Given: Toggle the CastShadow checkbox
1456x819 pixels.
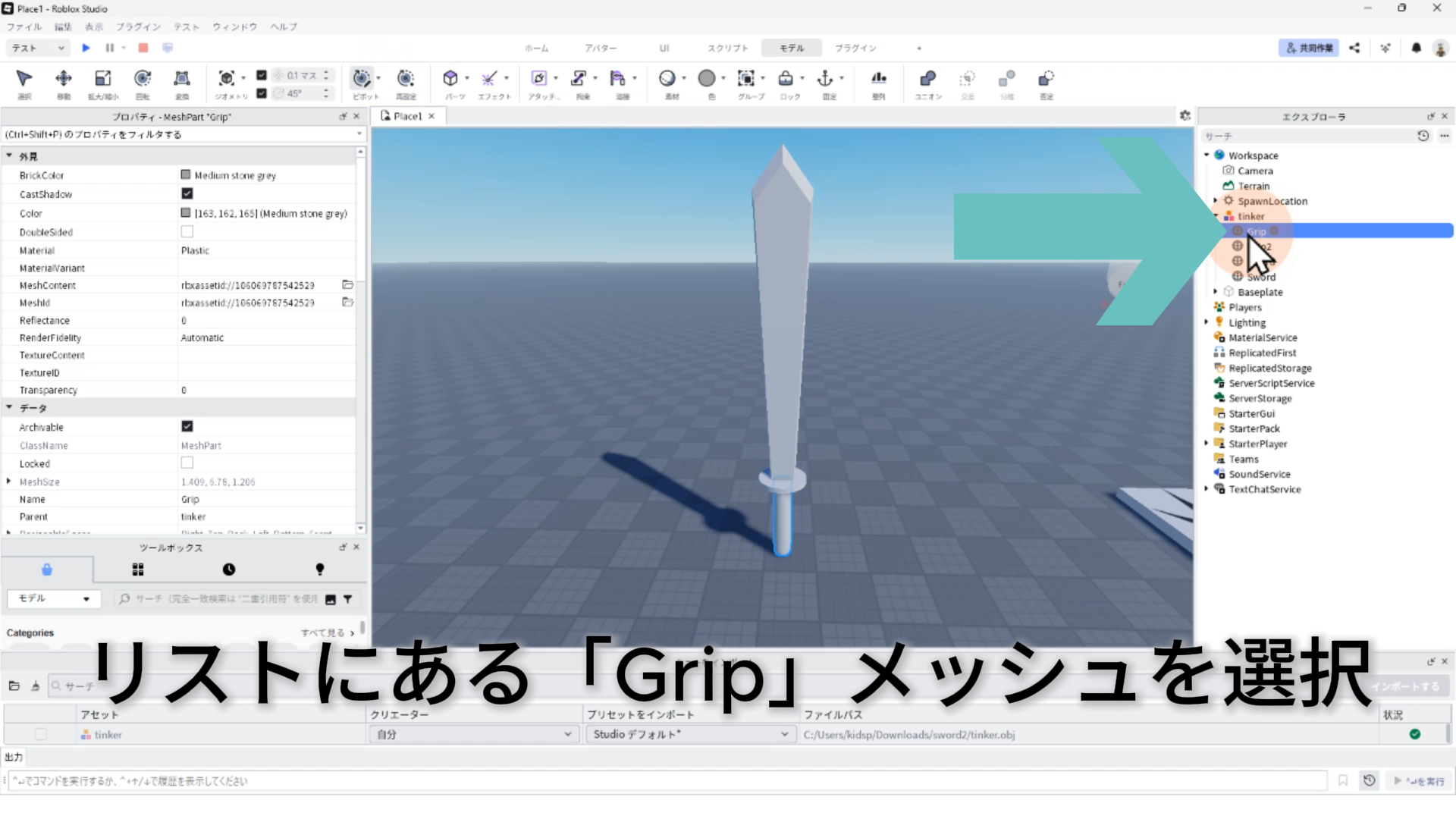Looking at the screenshot, I should pyautogui.click(x=187, y=194).
